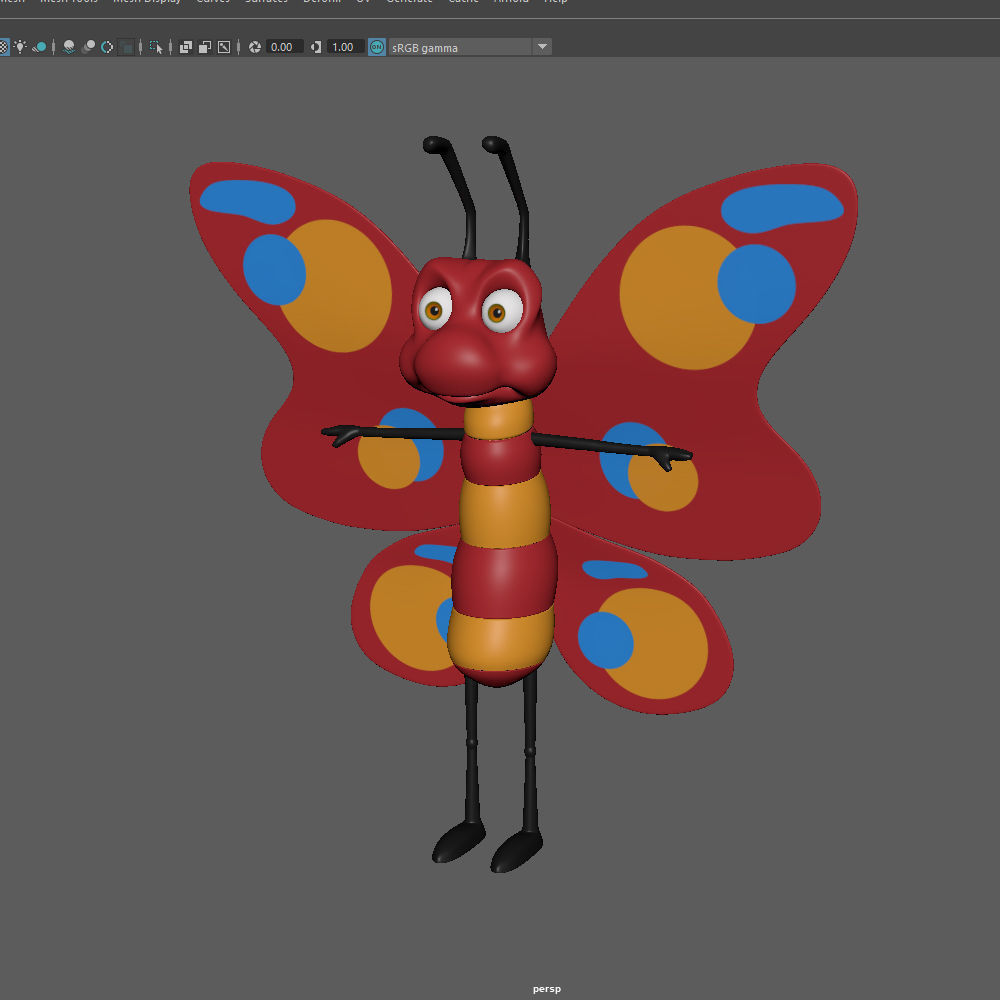Toggle screen space ambient occlusion icon
Viewport: 1000px width, 1000px height.
(69, 47)
